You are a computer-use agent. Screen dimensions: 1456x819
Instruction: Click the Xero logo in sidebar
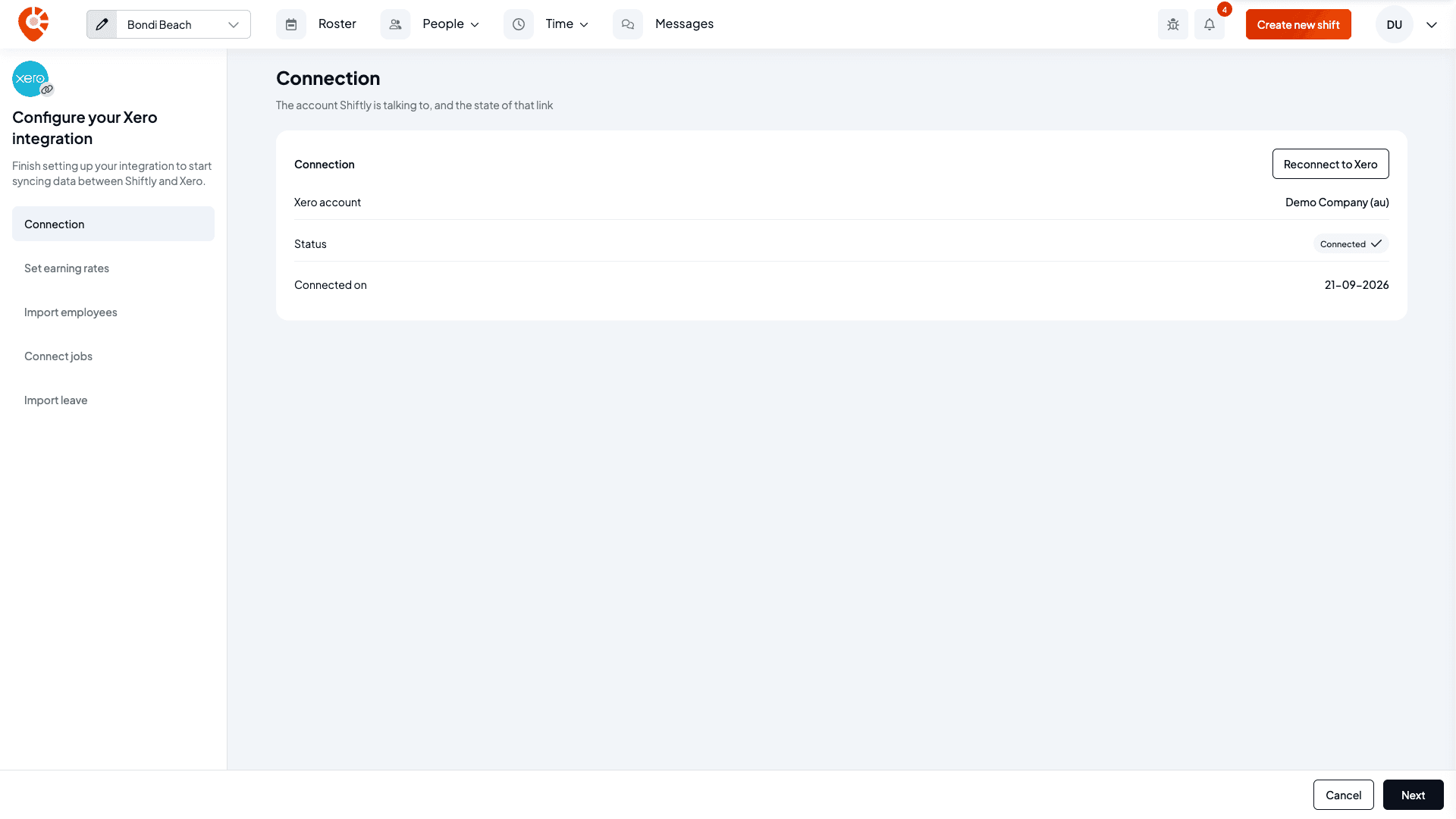(30, 79)
